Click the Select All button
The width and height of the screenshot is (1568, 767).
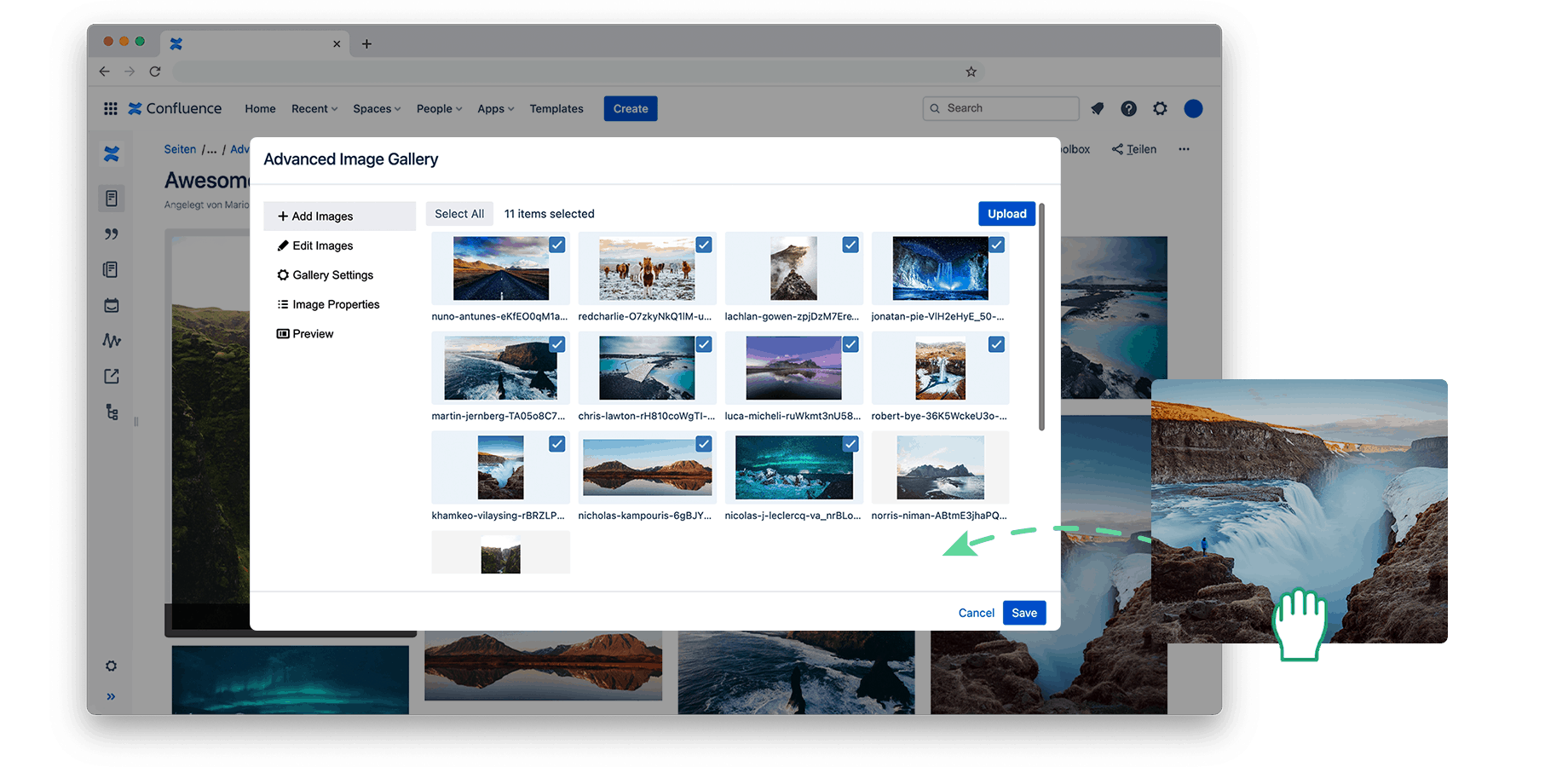[459, 214]
